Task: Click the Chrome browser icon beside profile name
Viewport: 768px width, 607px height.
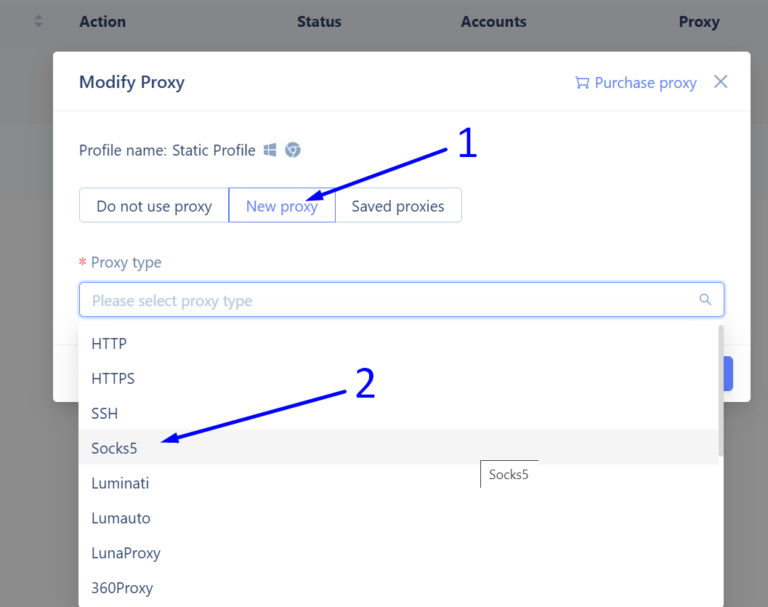Action: (293, 150)
